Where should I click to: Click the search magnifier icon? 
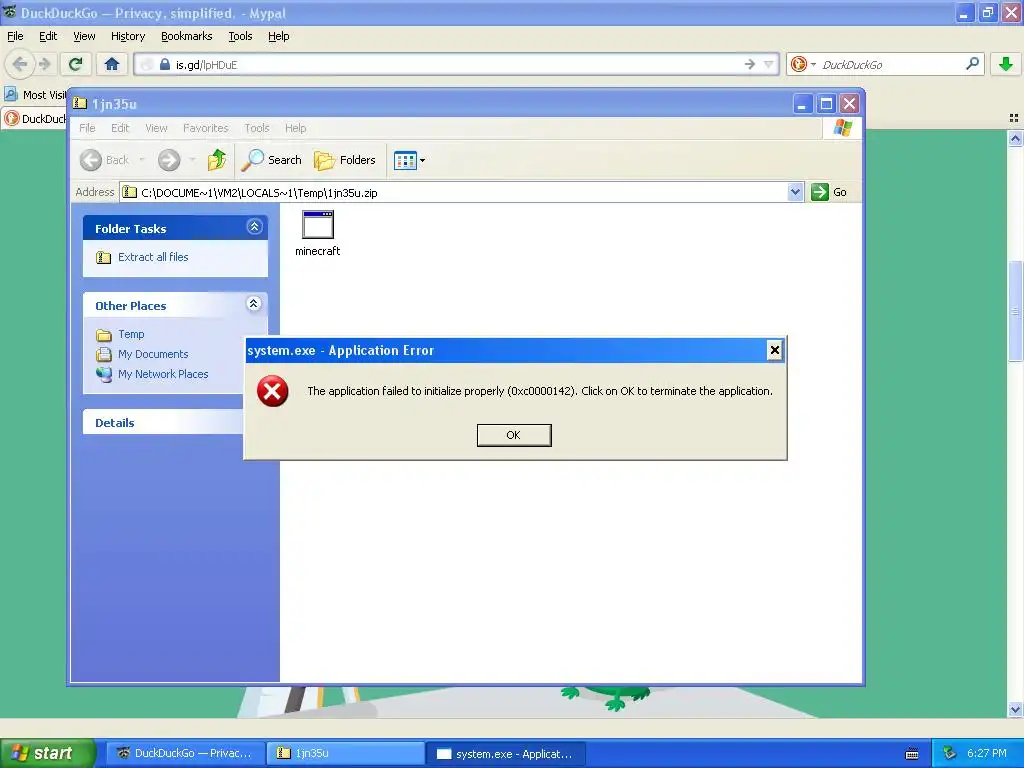[972, 64]
